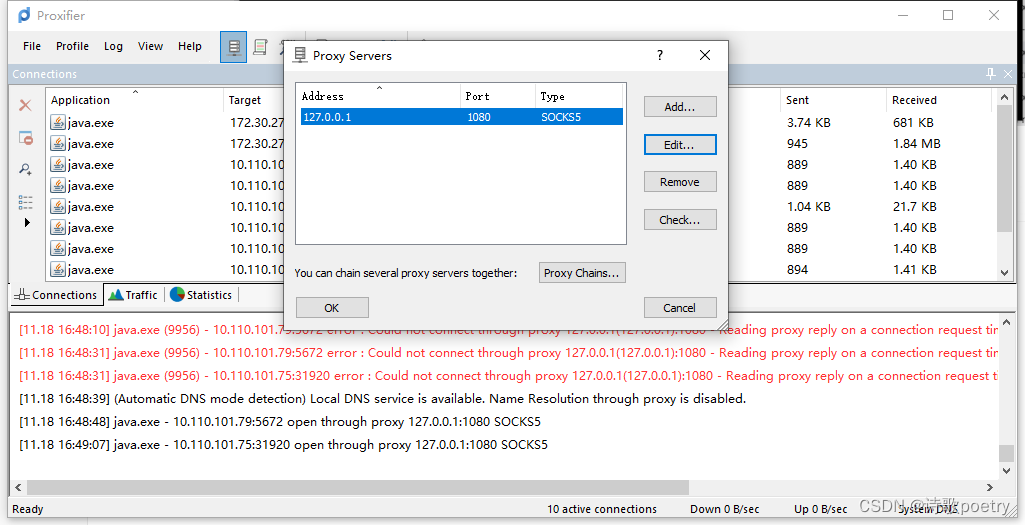Confirm with the OK button
This screenshot has height=525, width=1025.
[332, 307]
